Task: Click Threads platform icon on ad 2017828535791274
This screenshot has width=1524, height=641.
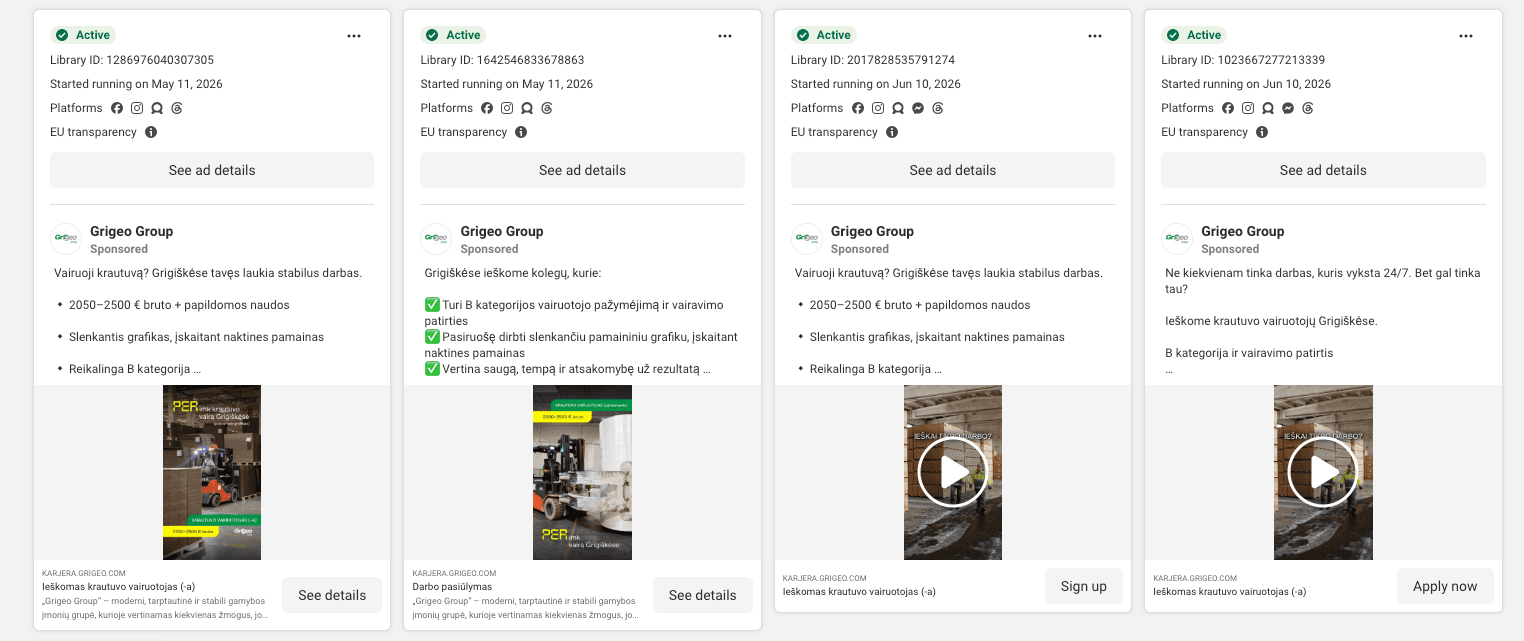Action: (x=938, y=108)
